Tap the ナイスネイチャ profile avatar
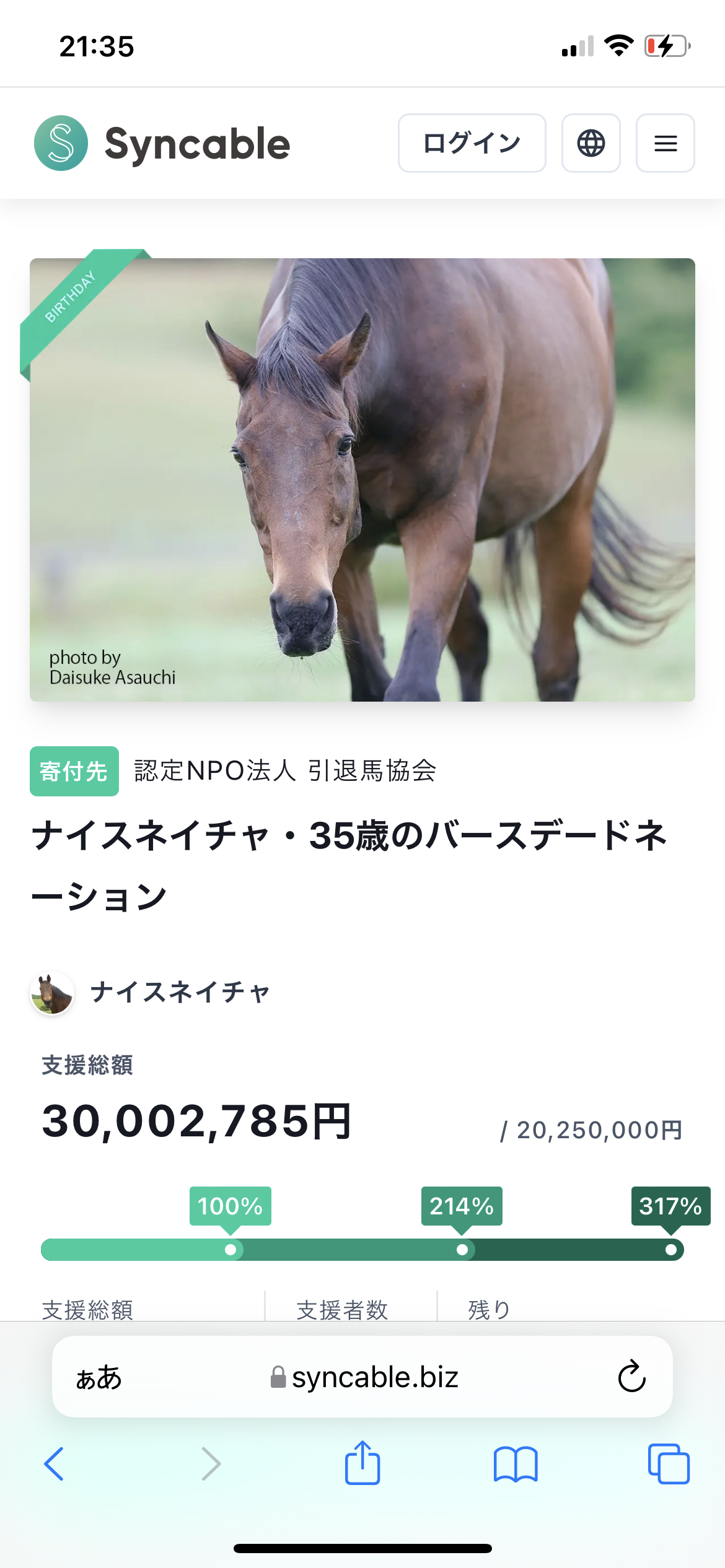Screen dimensions: 725x1568 coord(53,993)
